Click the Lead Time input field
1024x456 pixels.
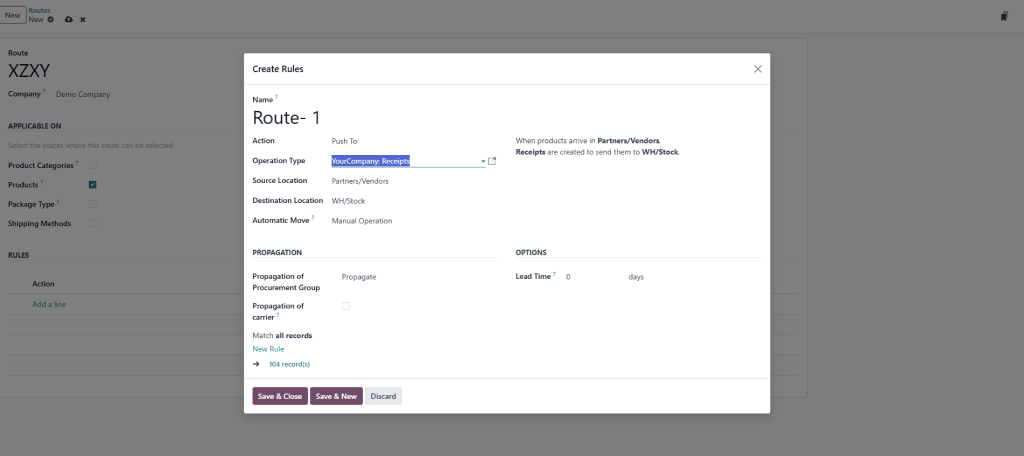(590, 276)
